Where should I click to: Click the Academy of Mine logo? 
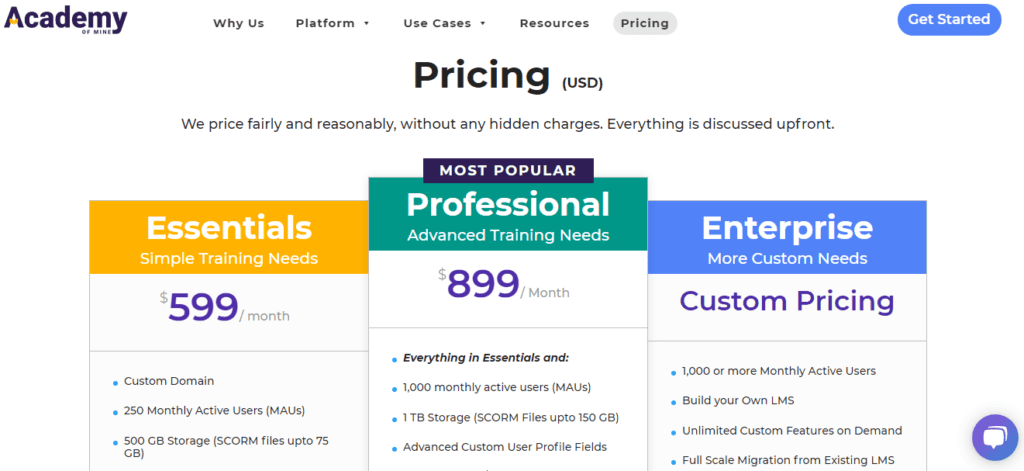[65, 20]
